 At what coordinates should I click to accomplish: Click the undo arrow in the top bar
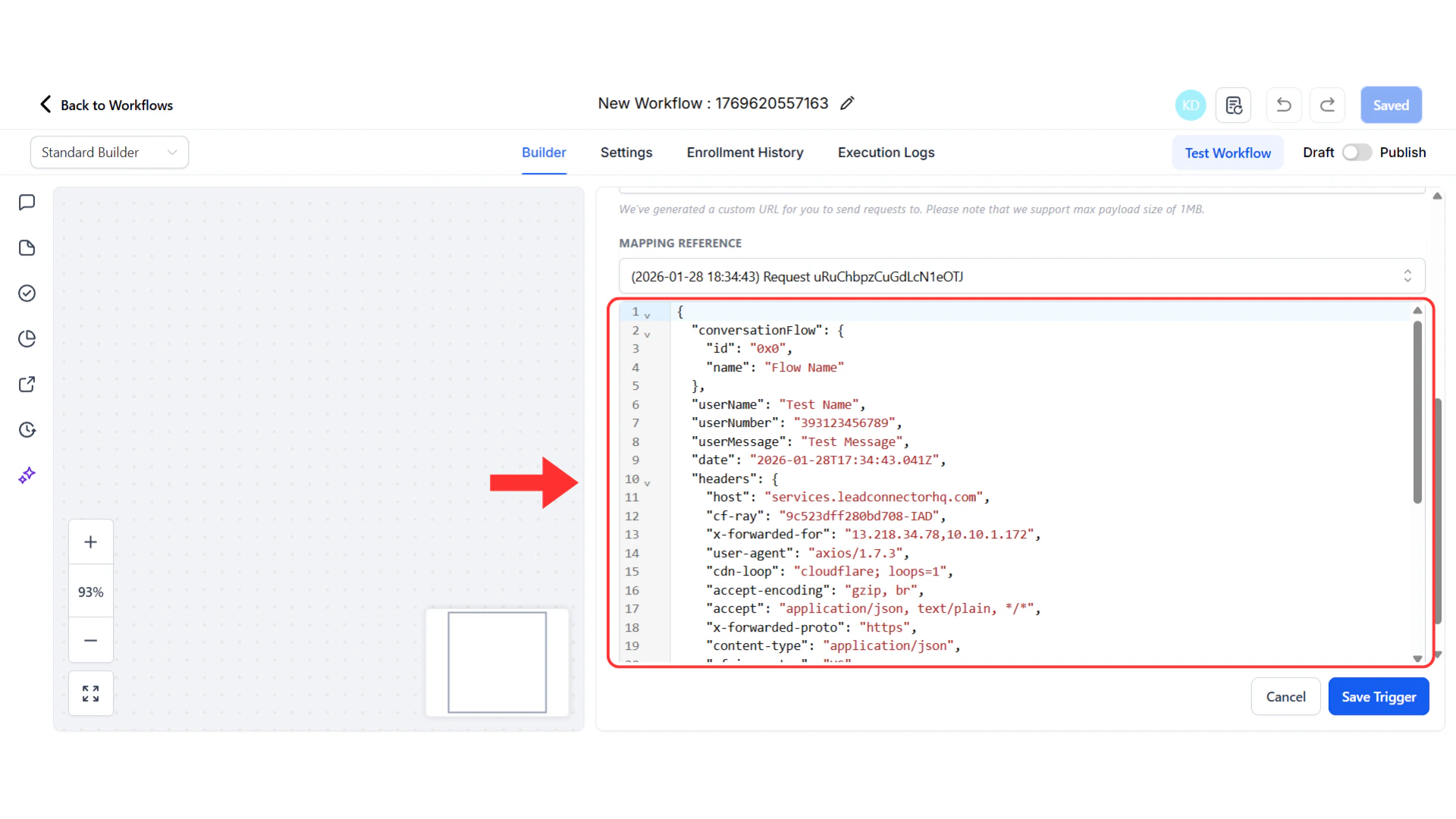coord(1283,105)
